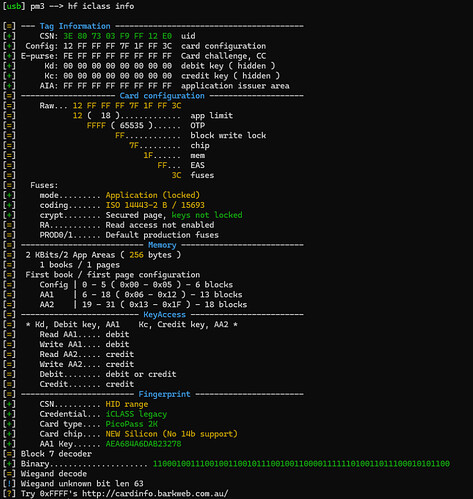Click the '3C' fuses value
The height and width of the screenshot is (499, 473).
coord(177,175)
